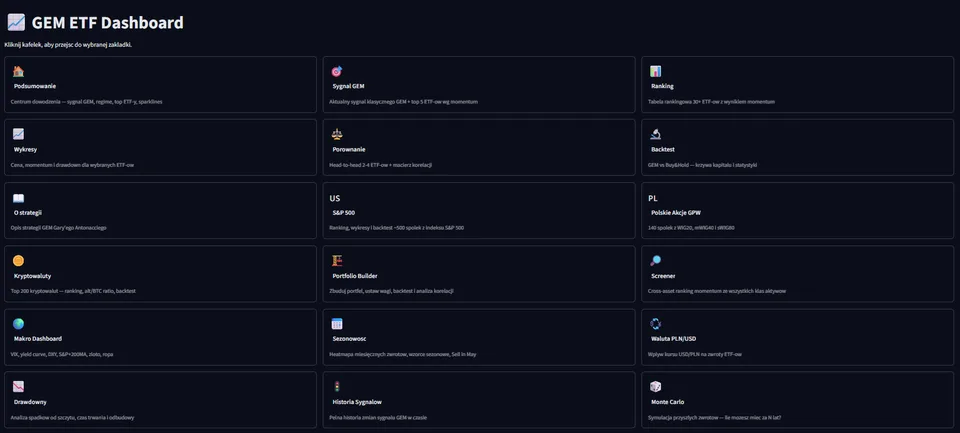Click 'Opis strategii GEM Gary'ego Antonacciego' text

59,228
